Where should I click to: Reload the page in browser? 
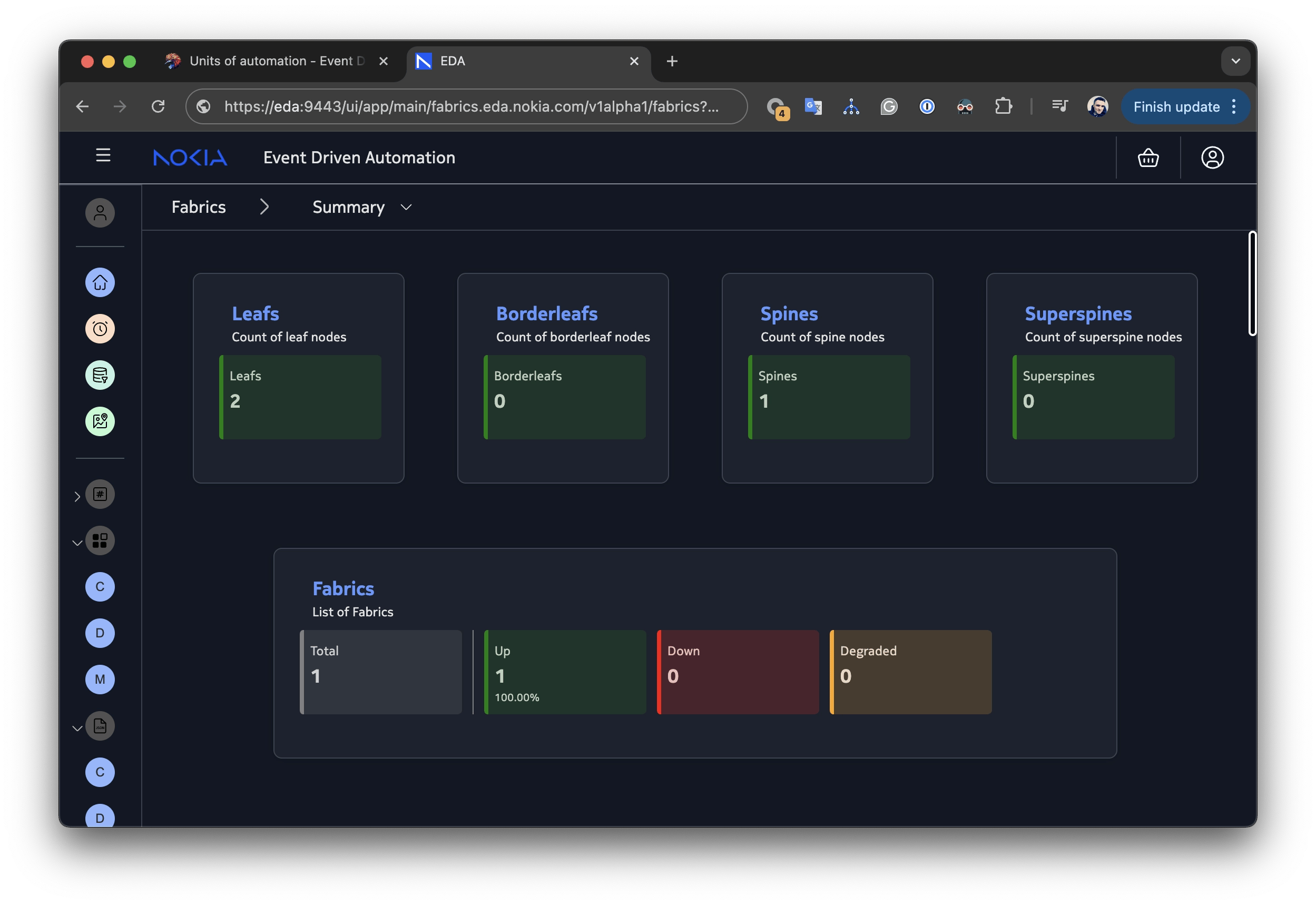pos(158,106)
